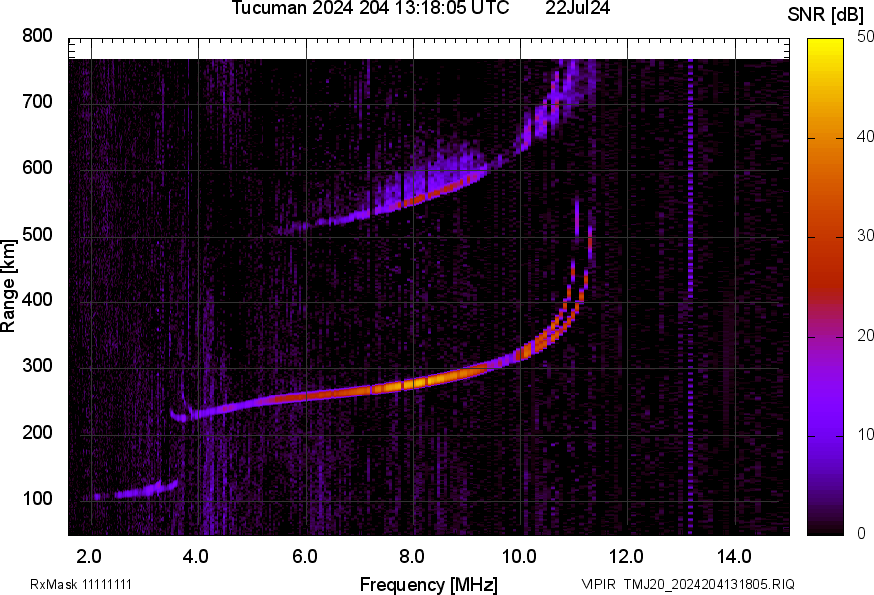Click the bright F-layer trace near 8 MHz
The image size is (874, 595).
pos(414,384)
